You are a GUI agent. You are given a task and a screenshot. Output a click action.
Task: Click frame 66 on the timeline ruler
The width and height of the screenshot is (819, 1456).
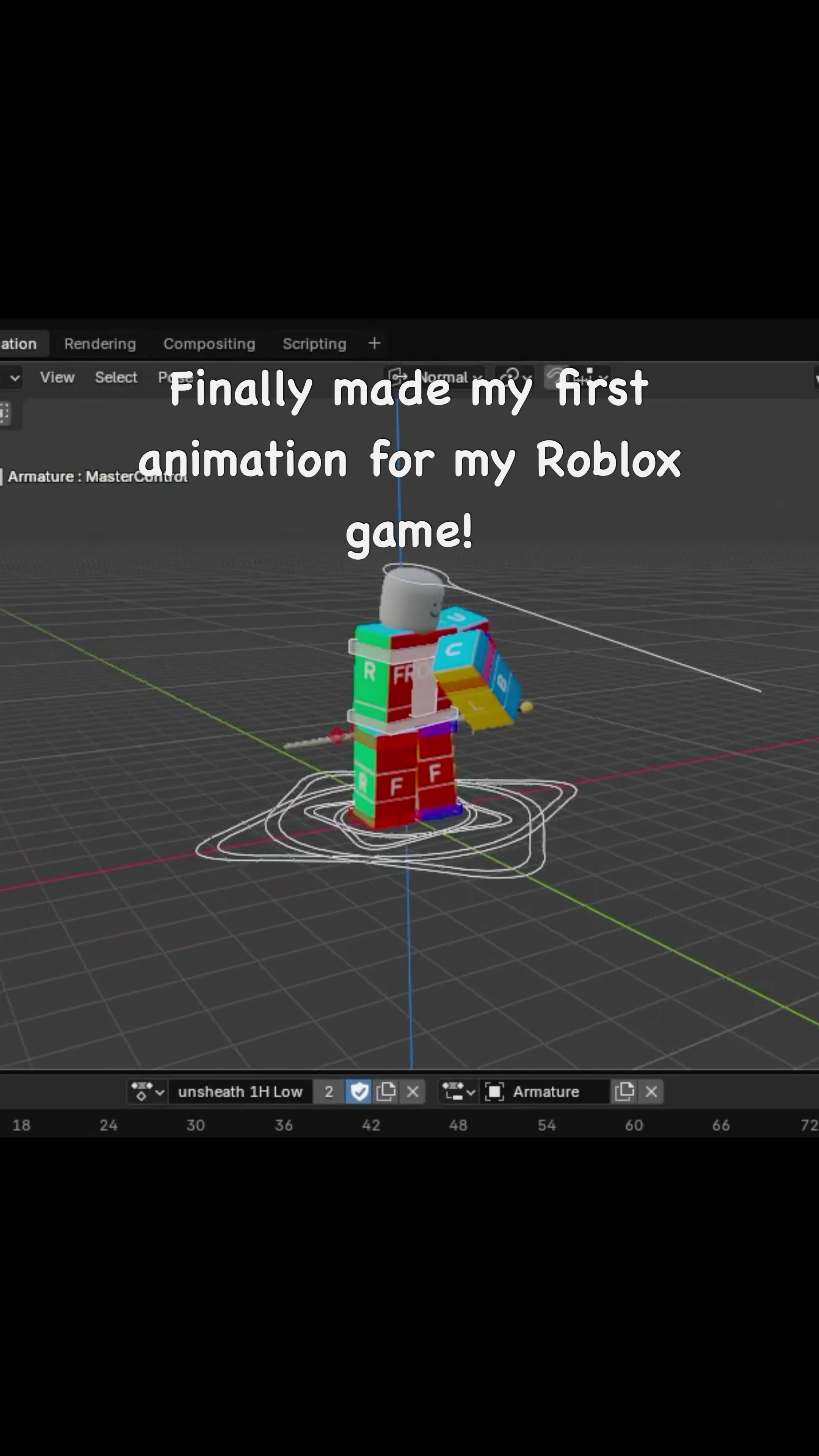click(721, 1125)
